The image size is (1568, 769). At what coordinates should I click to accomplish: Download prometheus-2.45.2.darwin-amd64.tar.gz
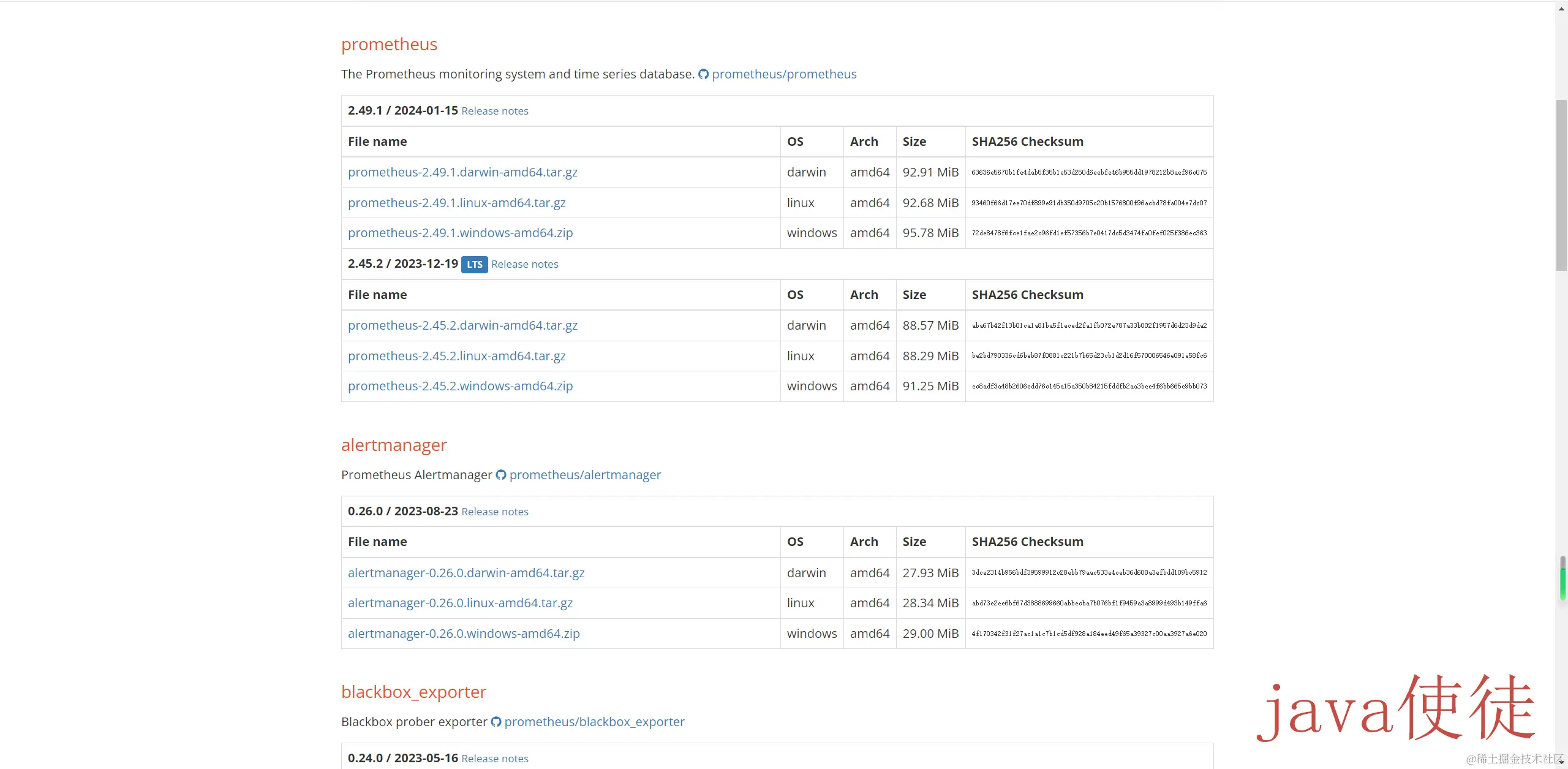tap(462, 325)
